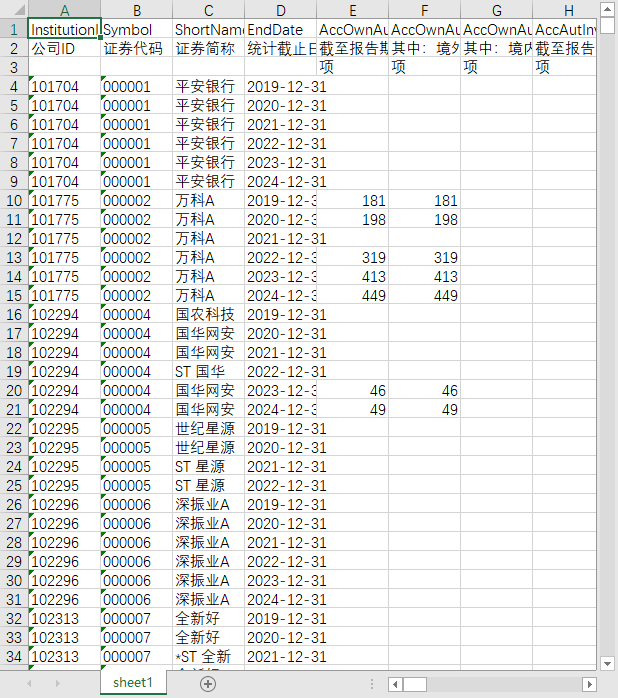Select 000006 cell in row 29

[x=137, y=561]
